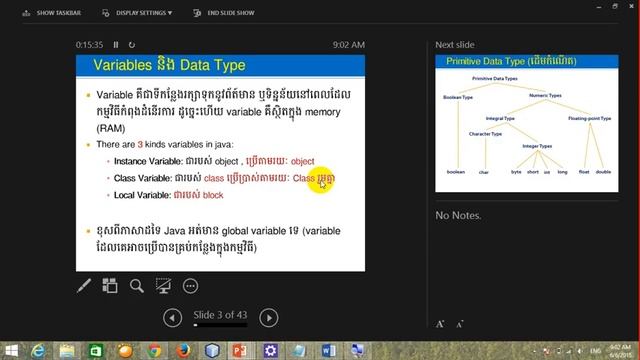The height and width of the screenshot is (360, 640).
Task: Restart the presentation timer
Action: coord(132,45)
